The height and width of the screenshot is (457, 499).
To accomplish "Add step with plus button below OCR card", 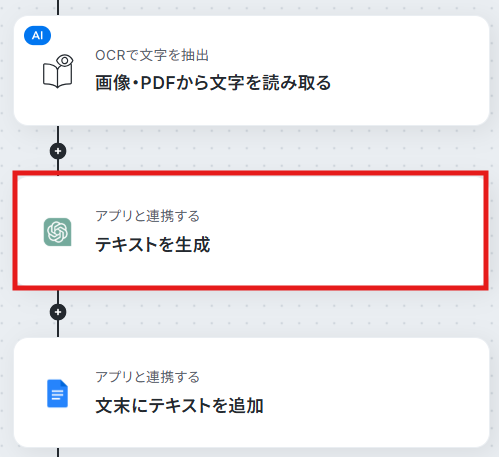I will coord(58,151).
